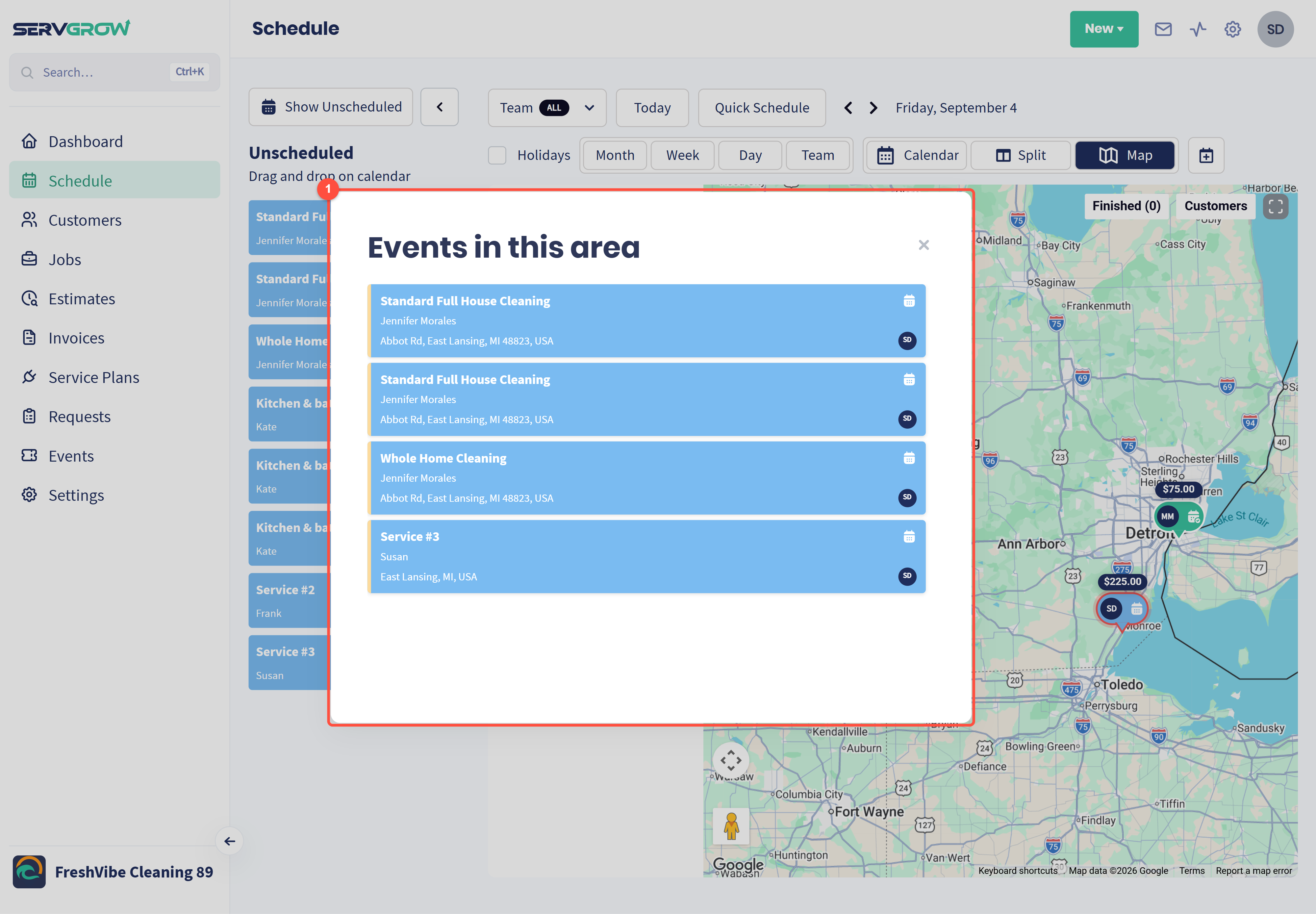
Task: Toggle the Finished (0) map filter
Action: 1126,206
